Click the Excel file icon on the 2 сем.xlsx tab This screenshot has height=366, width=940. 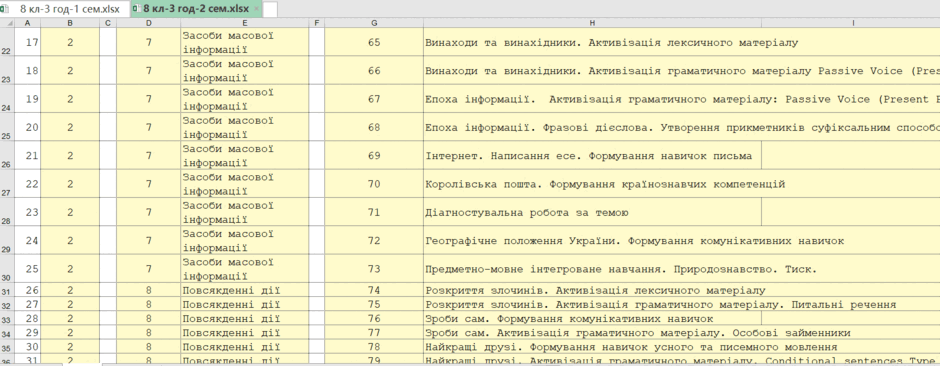[136, 9]
